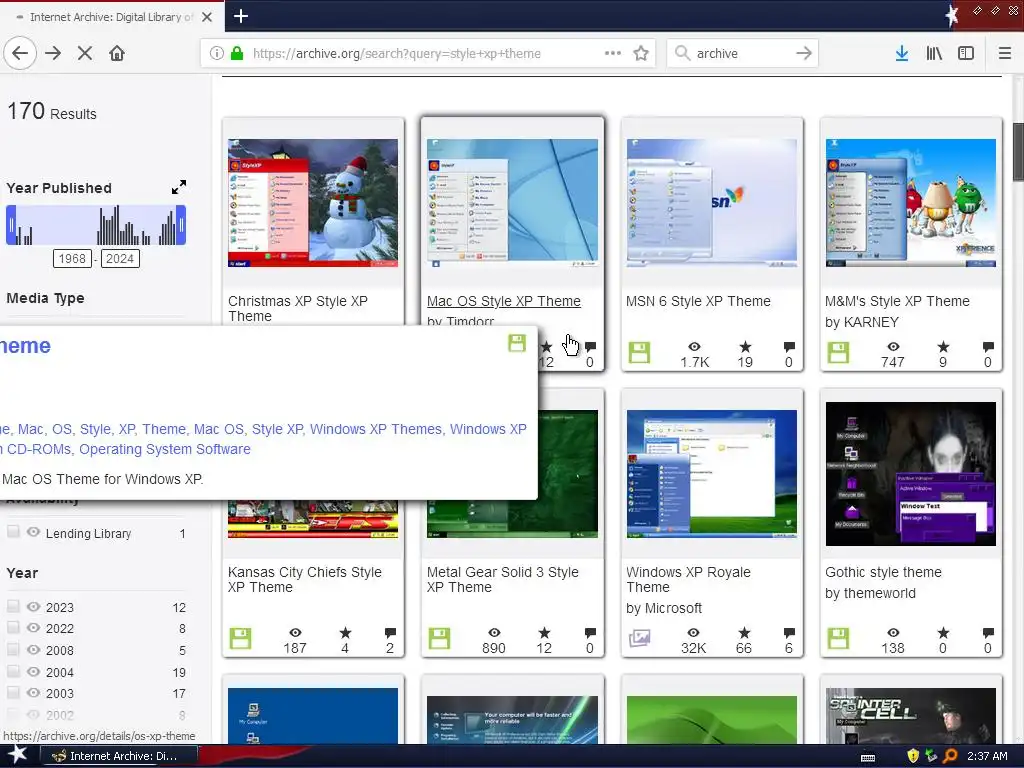Open Christmas XP Style XP Theme thumbnail
1024x768 pixels.
pos(313,202)
